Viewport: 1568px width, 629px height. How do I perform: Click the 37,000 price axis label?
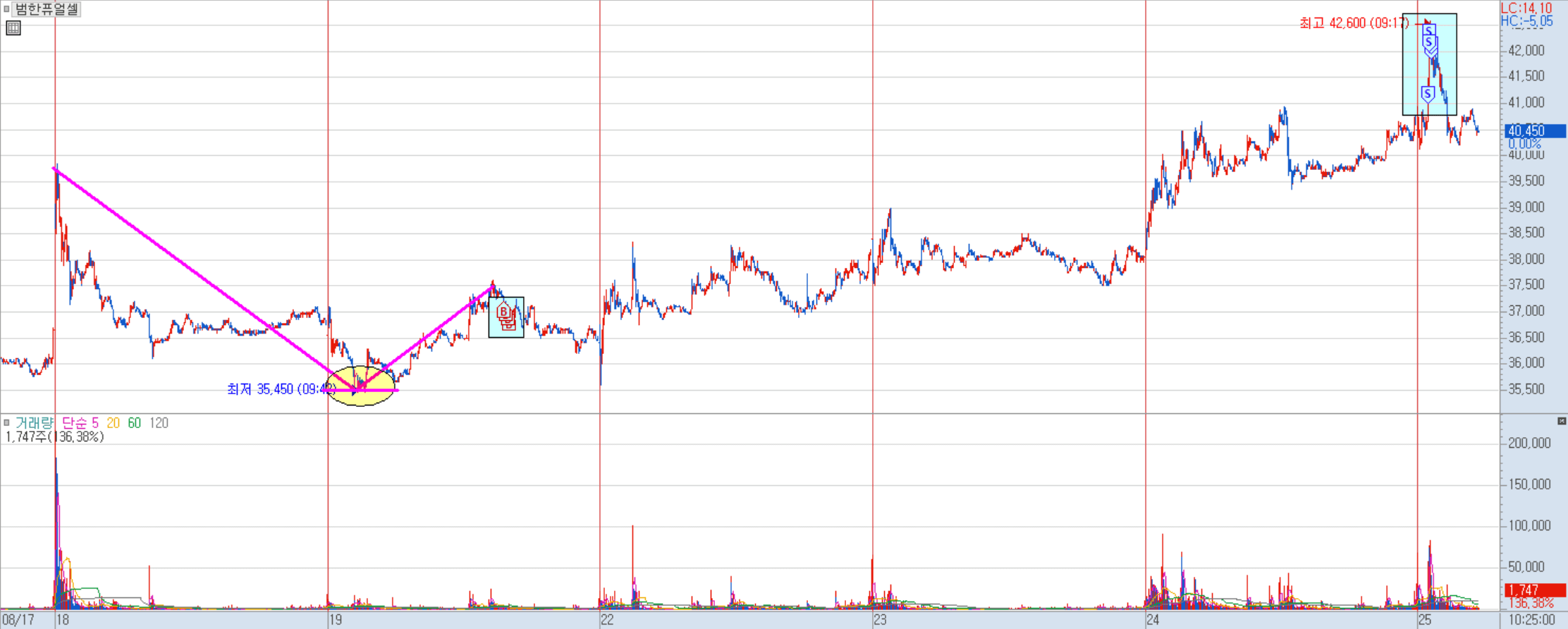click(1526, 311)
